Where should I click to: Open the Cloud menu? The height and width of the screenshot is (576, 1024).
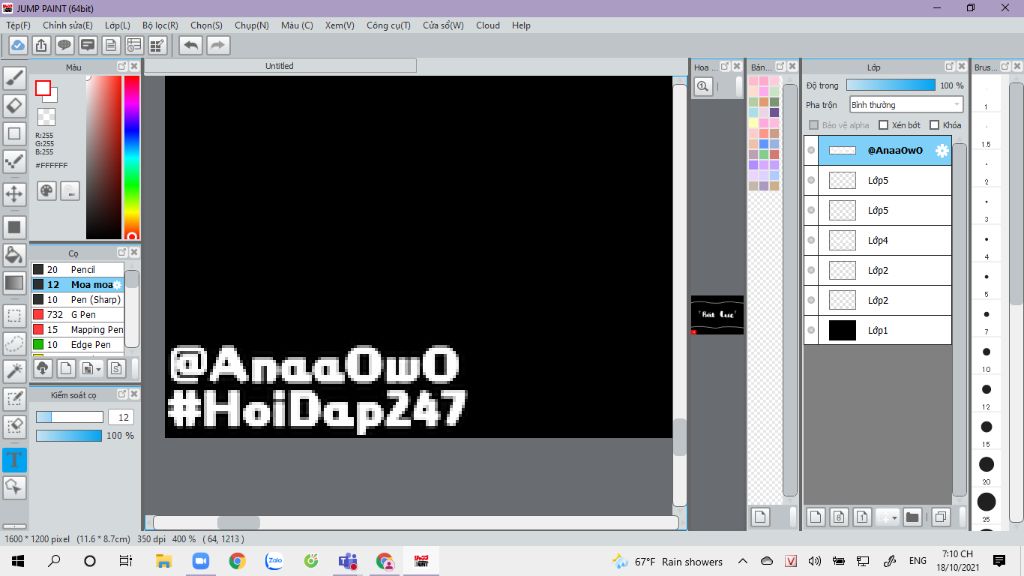tap(488, 25)
